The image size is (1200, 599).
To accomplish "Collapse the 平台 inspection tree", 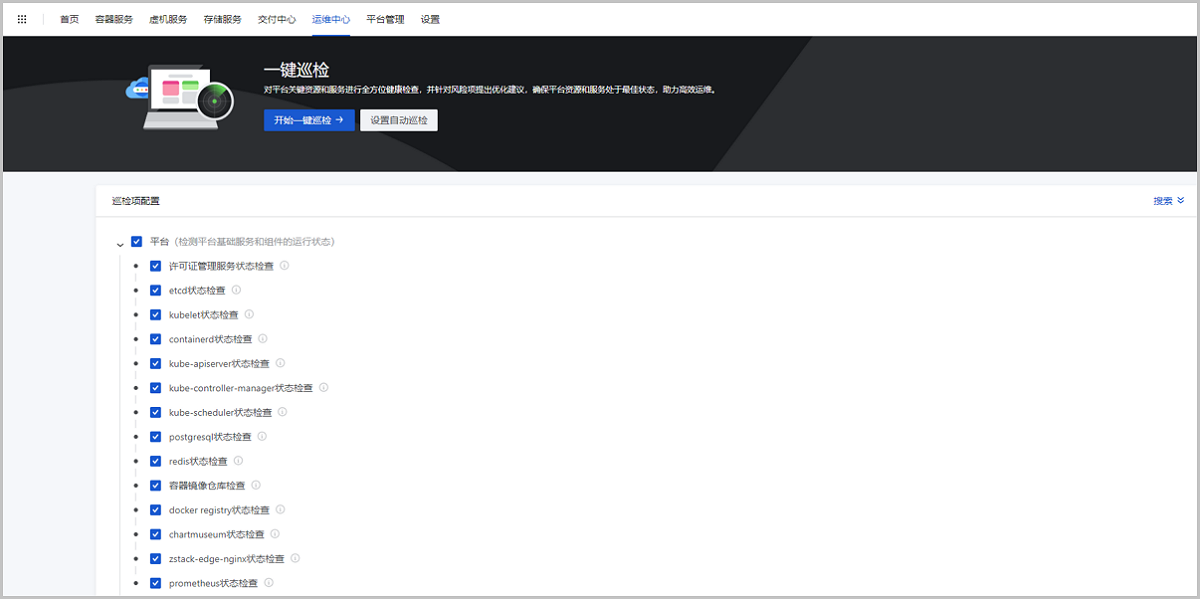I will [122, 241].
